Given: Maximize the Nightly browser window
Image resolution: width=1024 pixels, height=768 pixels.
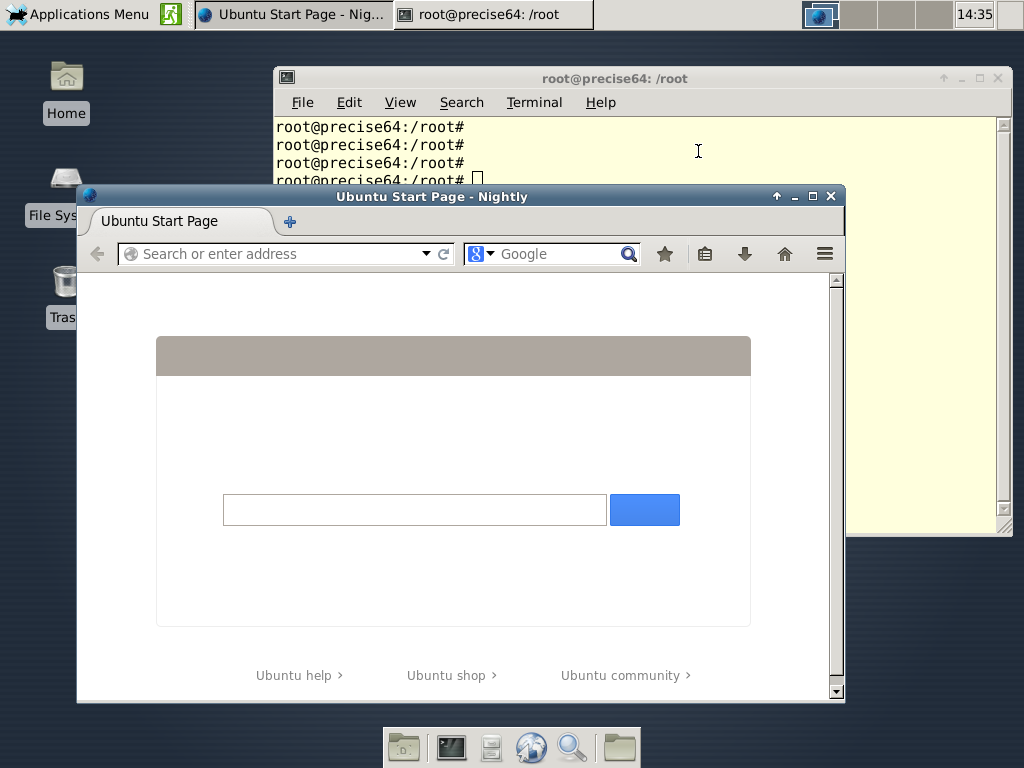Looking at the screenshot, I should click(x=812, y=196).
